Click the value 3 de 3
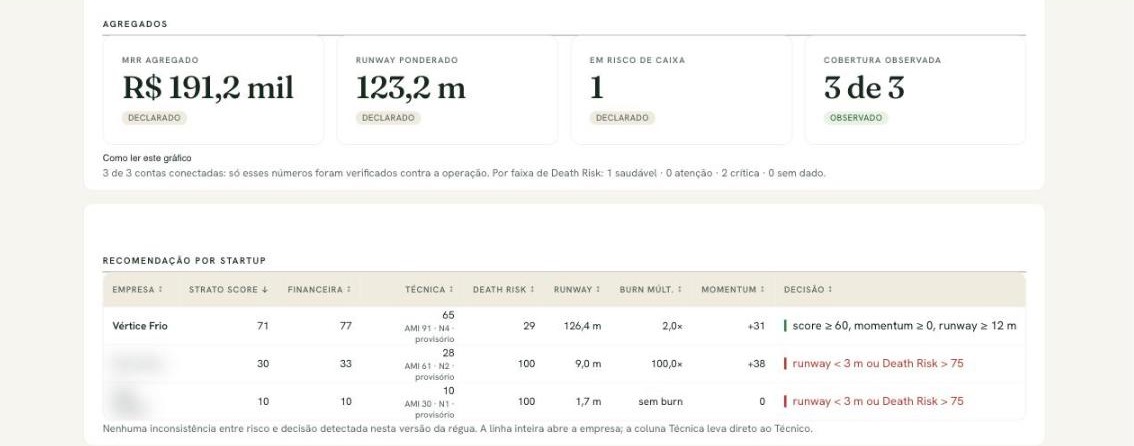This screenshot has width=1134, height=446. point(864,88)
